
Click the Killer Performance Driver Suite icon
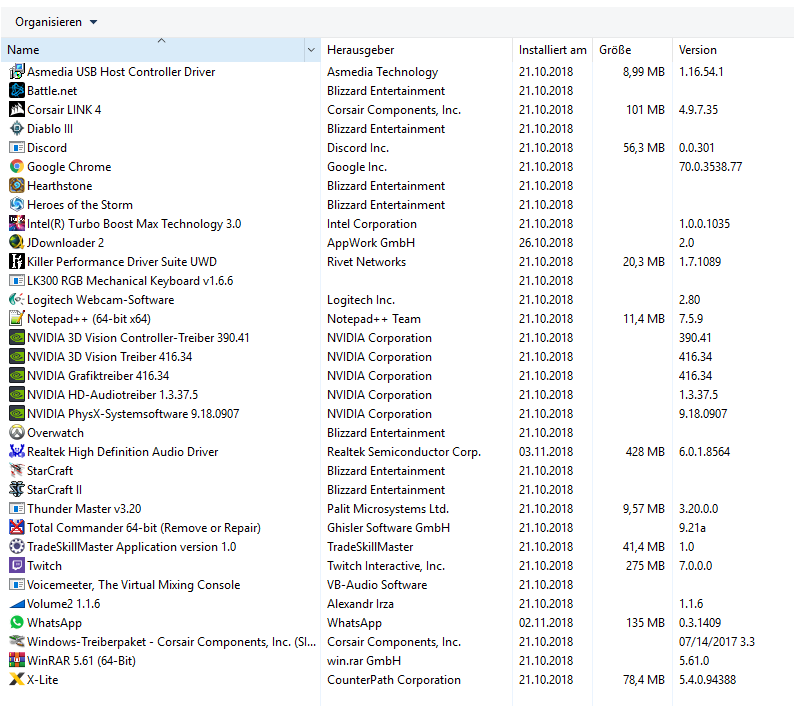pyautogui.click(x=17, y=261)
